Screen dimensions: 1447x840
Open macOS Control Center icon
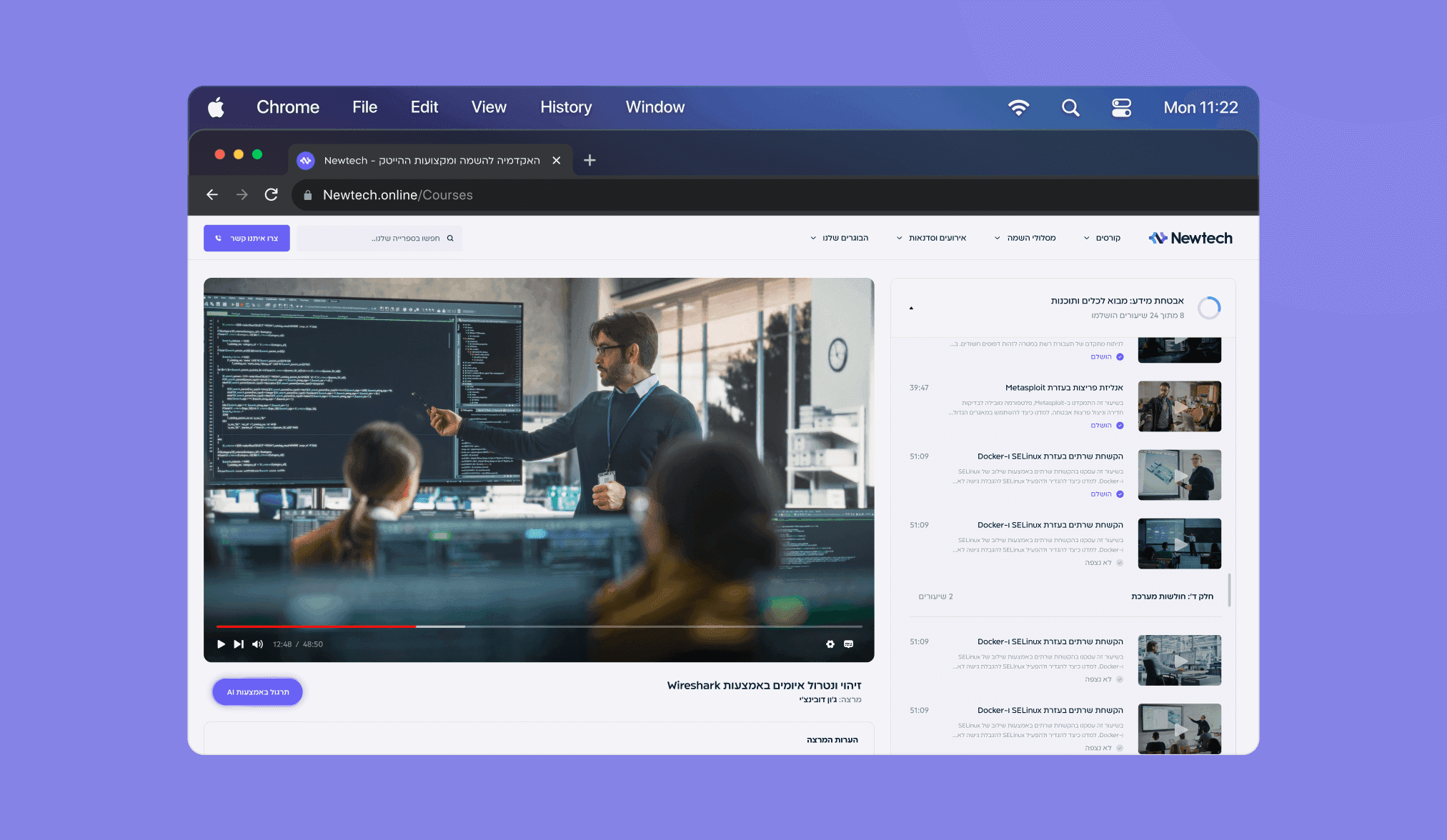(x=1121, y=108)
